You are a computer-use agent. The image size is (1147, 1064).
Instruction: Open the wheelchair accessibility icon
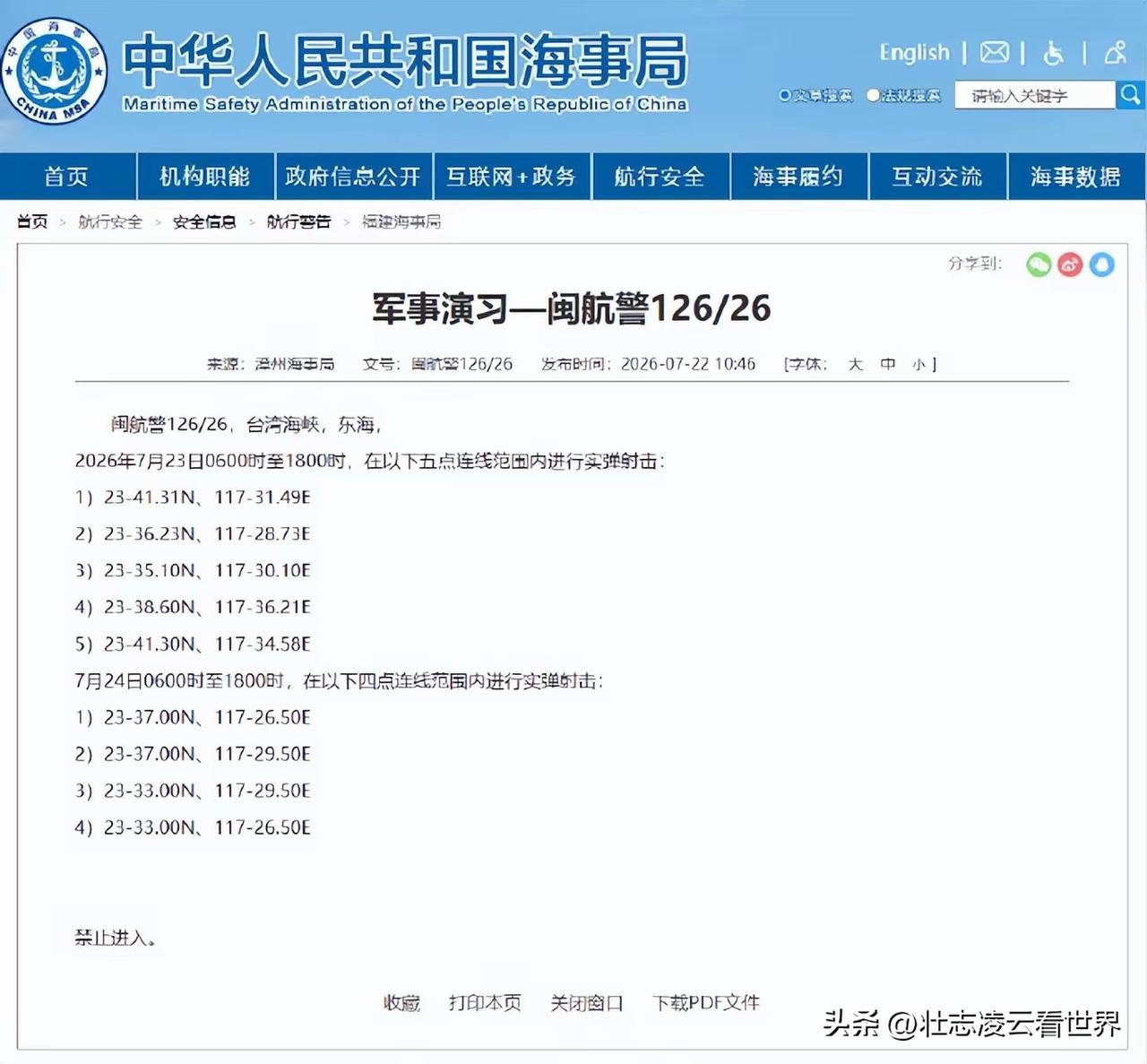pos(1054,53)
